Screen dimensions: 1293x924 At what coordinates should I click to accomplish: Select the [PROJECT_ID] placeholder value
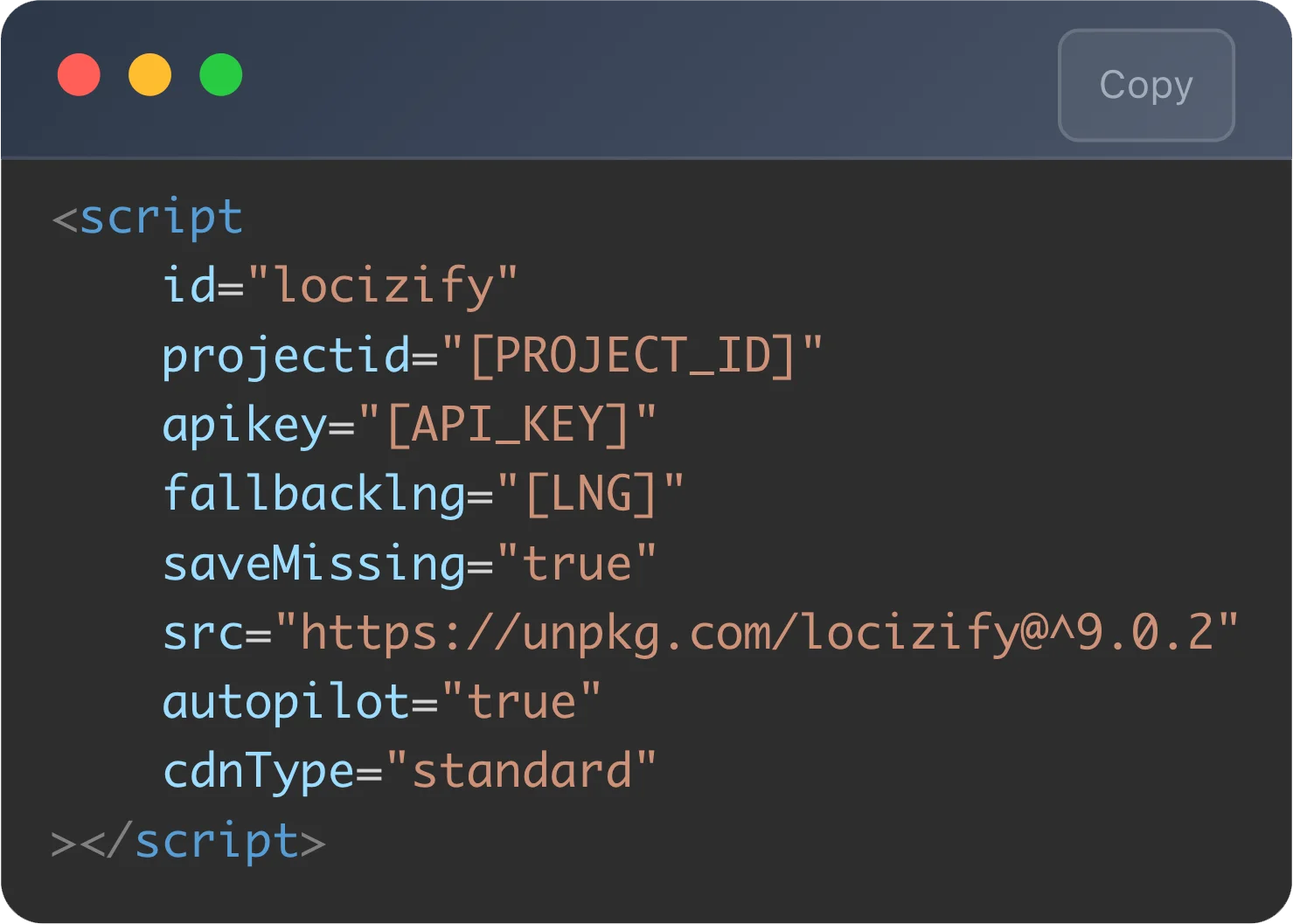[x=632, y=356]
